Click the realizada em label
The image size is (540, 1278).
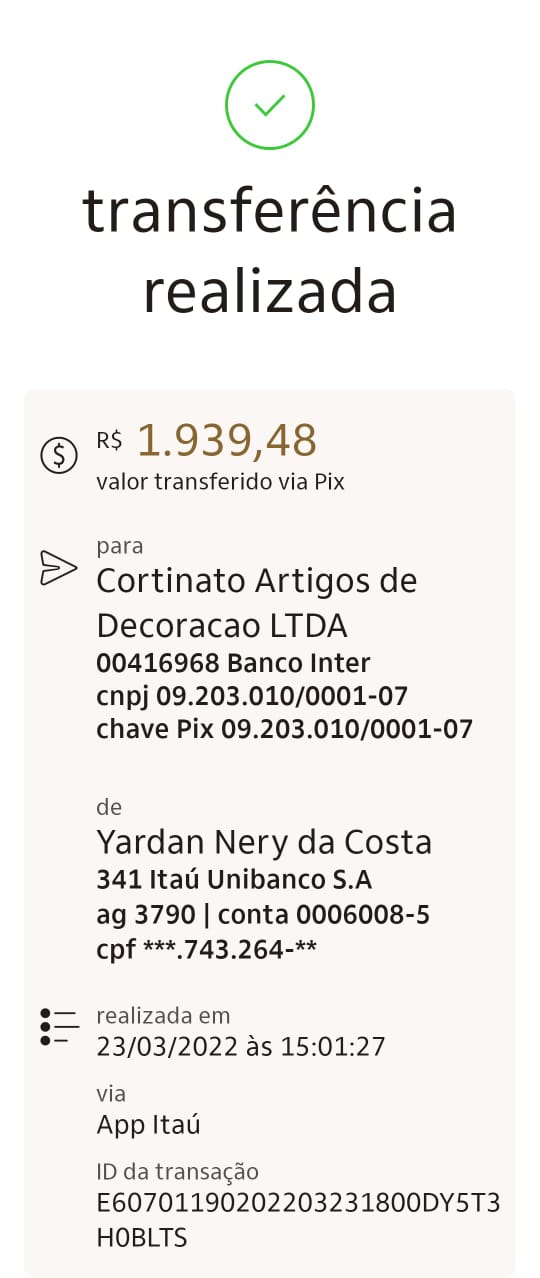point(164,1016)
